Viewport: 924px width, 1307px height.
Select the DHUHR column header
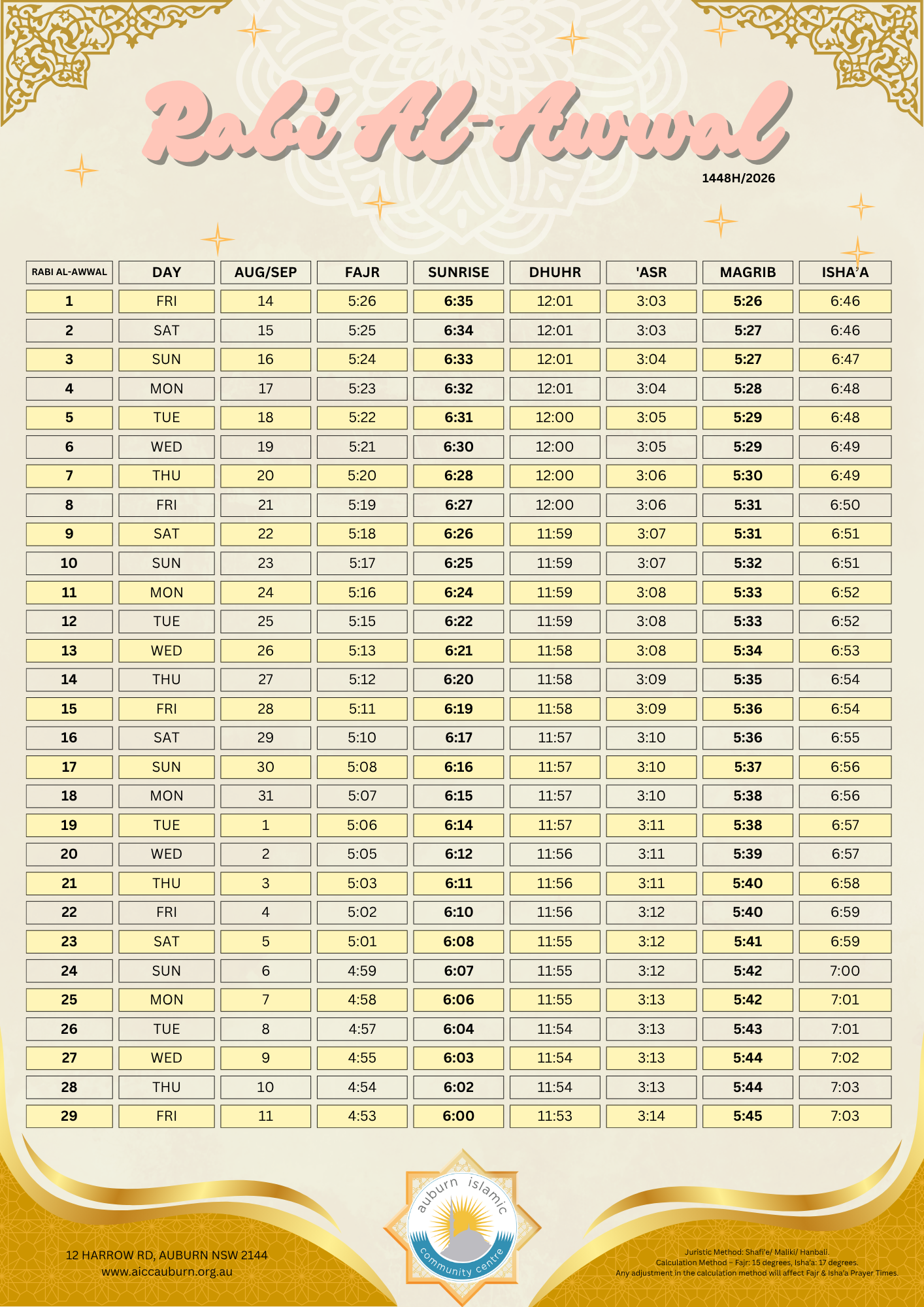(x=555, y=273)
